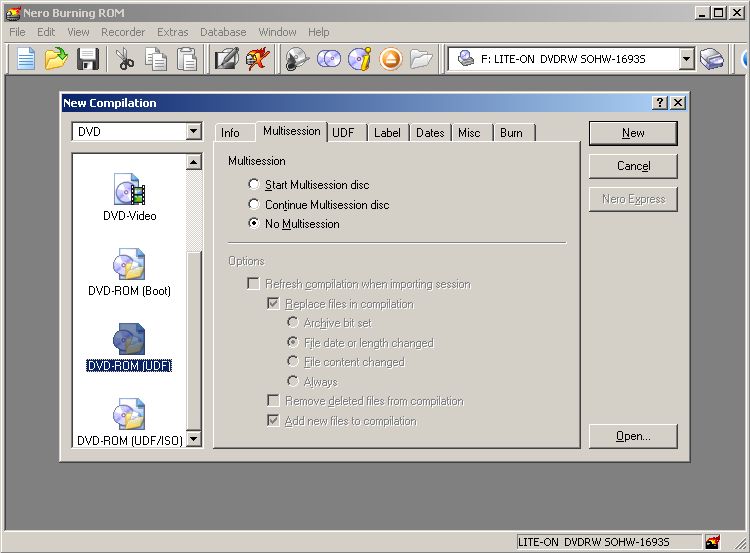
Task: Select the DVD-Video compilation type
Action: coord(129,197)
